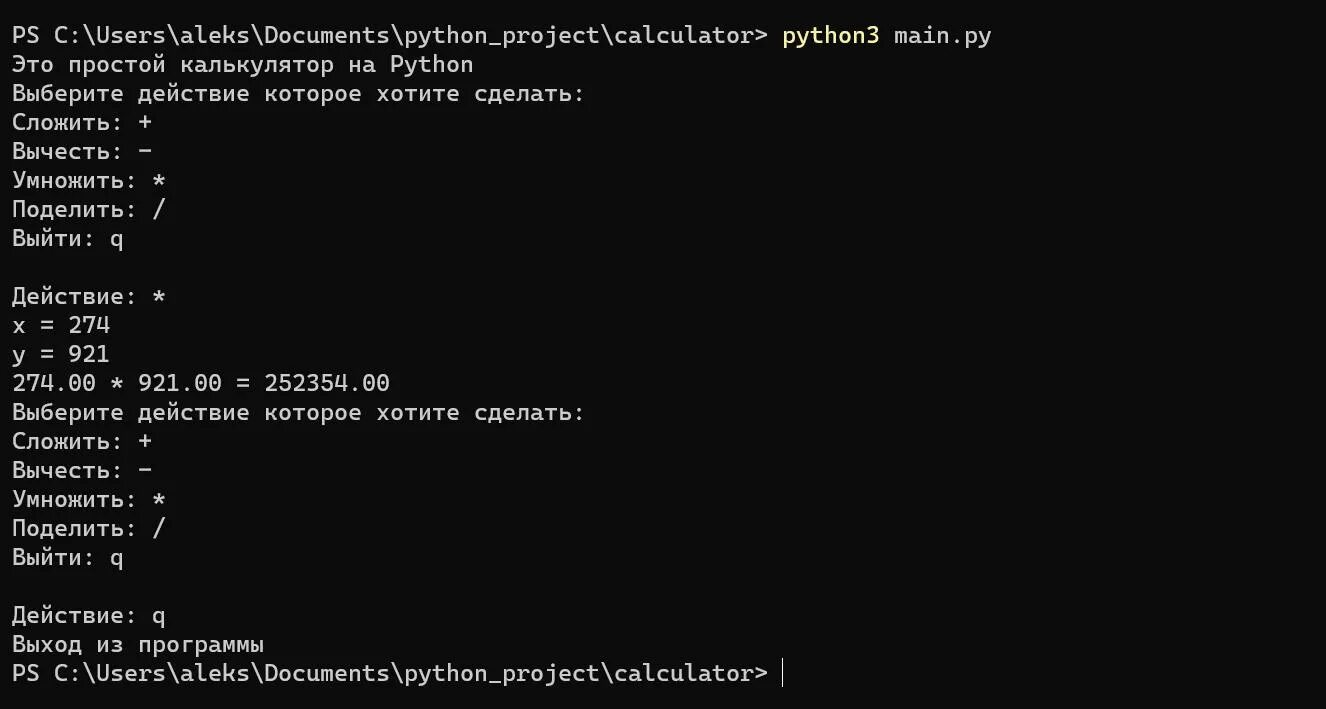Click the top PS path prompt text
The image size is (1326, 709).
click(x=390, y=36)
